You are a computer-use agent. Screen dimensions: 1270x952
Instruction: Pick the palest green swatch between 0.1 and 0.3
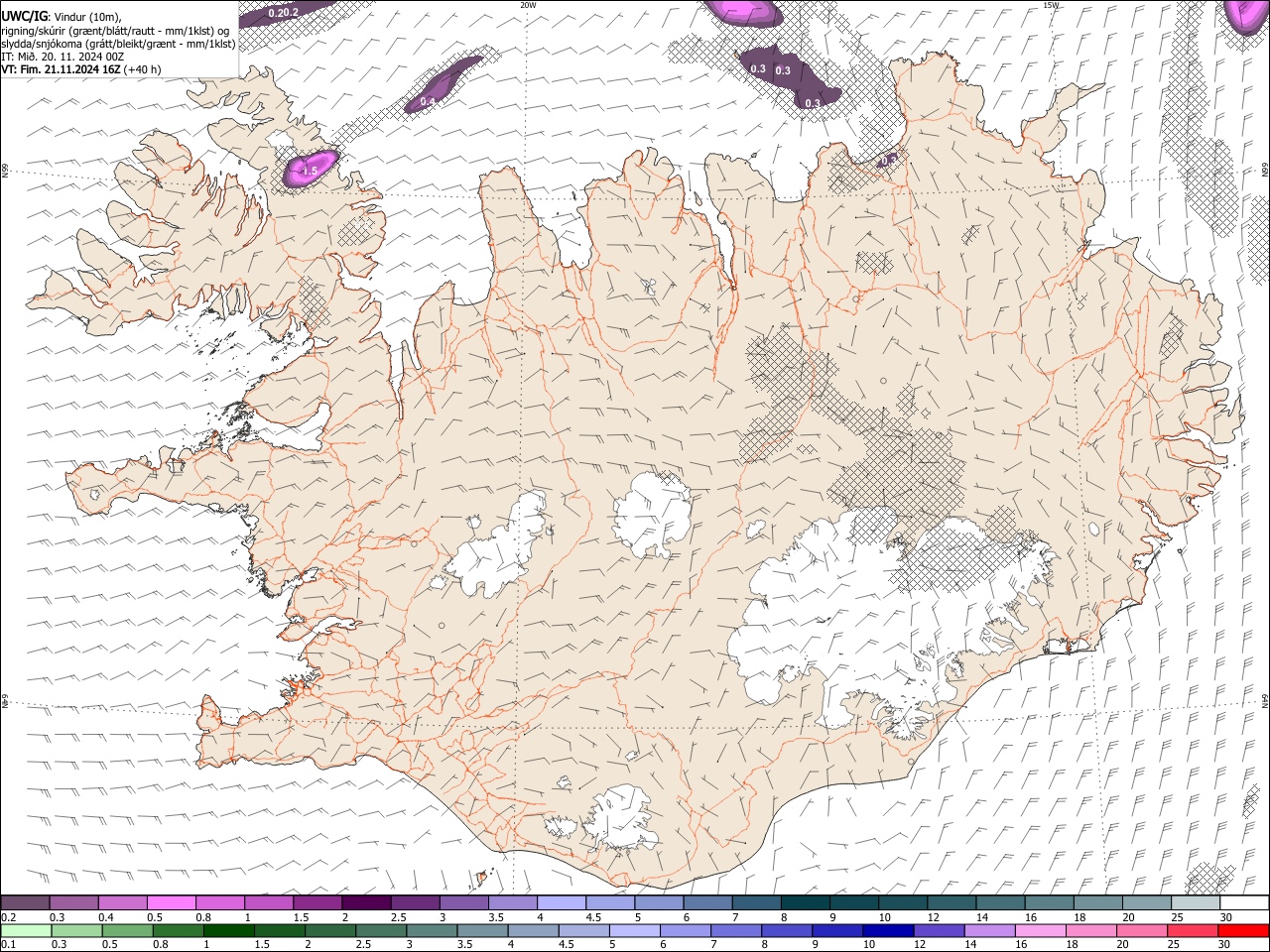point(26,930)
